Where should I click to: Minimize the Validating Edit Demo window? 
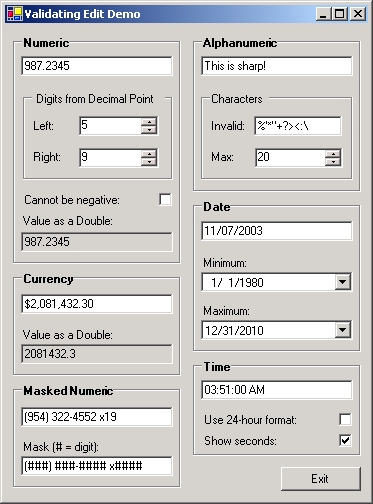click(323, 14)
